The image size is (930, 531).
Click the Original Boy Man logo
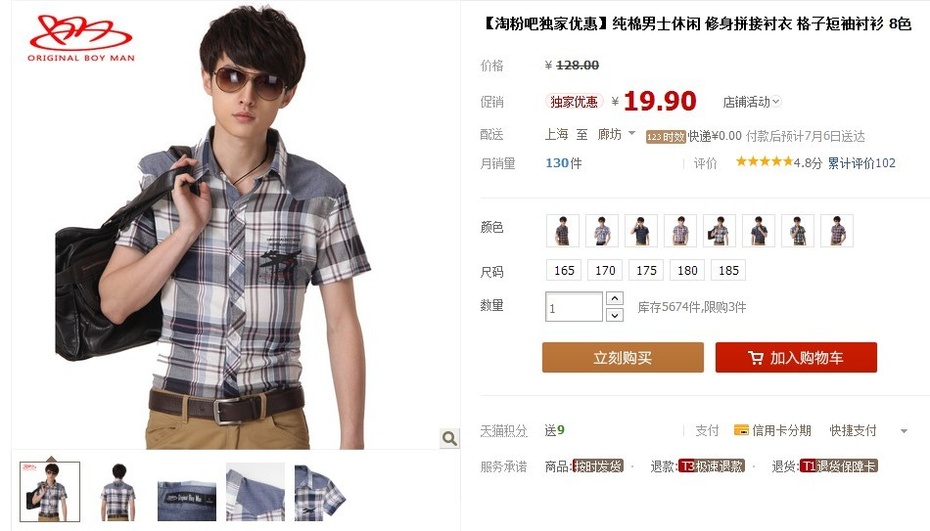click(81, 38)
